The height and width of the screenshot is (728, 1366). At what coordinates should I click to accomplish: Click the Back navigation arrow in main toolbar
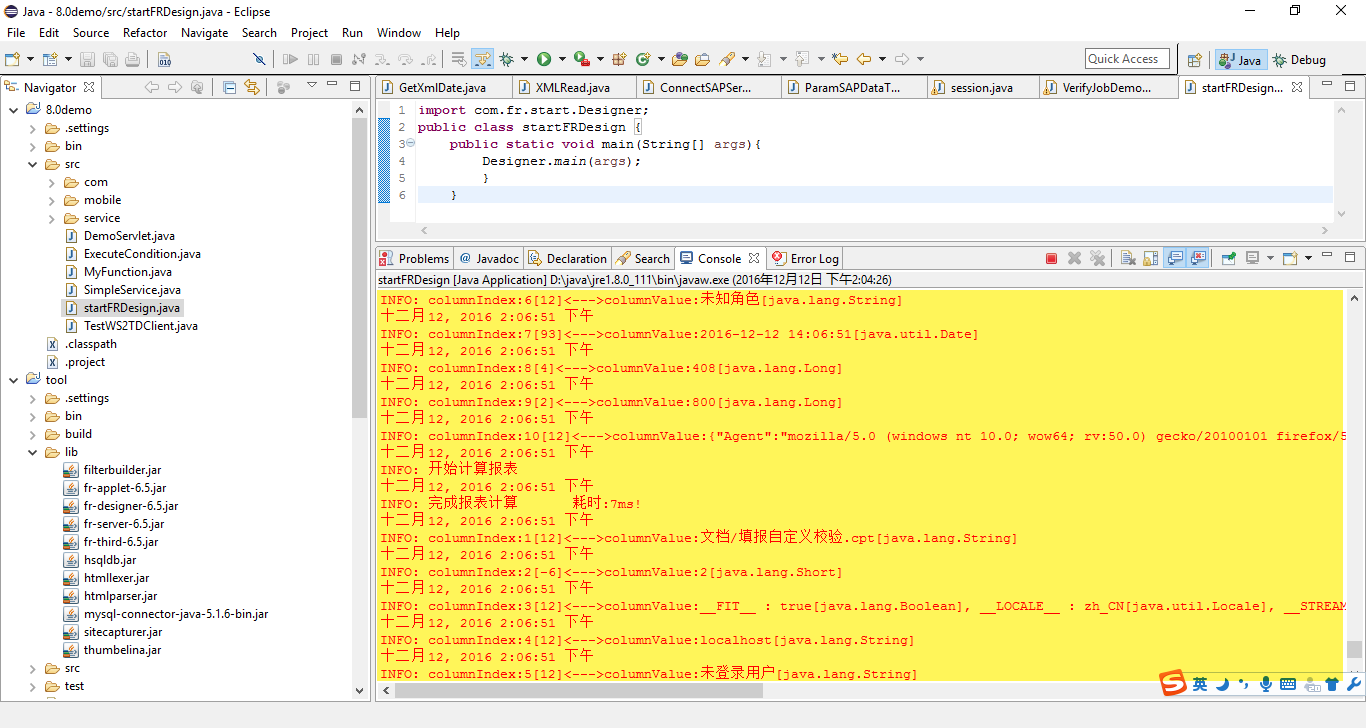click(864, 59)
